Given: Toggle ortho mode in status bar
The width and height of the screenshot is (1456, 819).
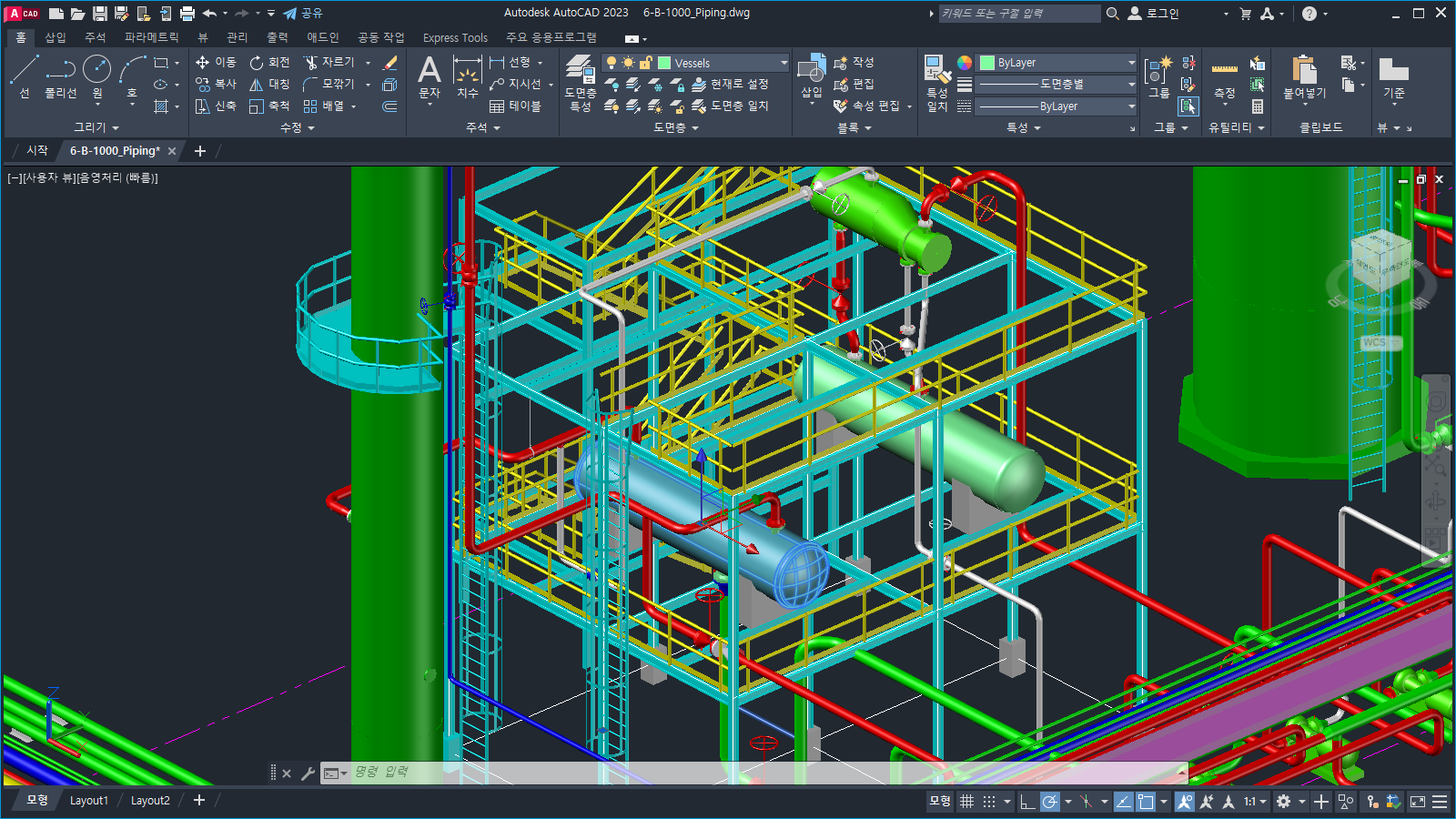Looking at the screenshot, I should pos(1027,802).
